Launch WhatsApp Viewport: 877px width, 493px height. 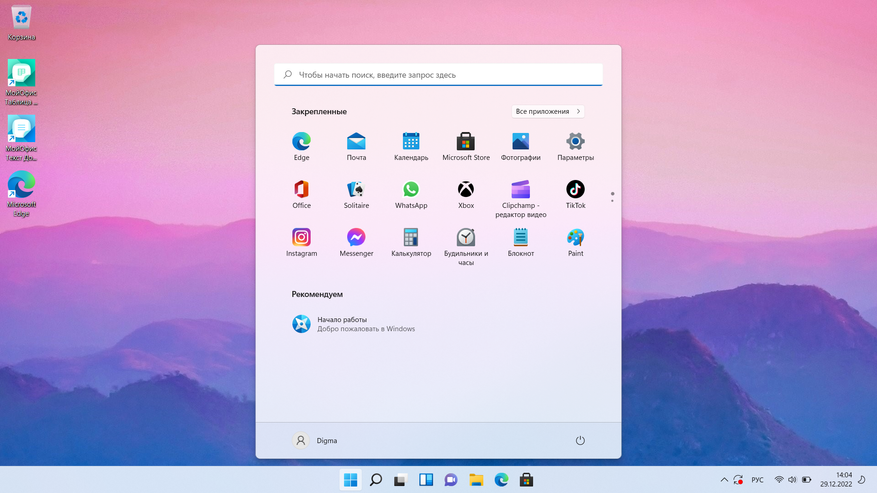pyautogui.click(x=411, y=194)
